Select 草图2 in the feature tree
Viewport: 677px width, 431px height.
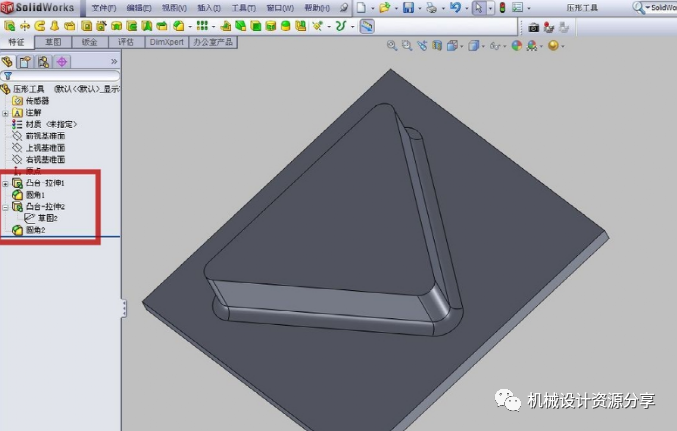tap(41, 218)
